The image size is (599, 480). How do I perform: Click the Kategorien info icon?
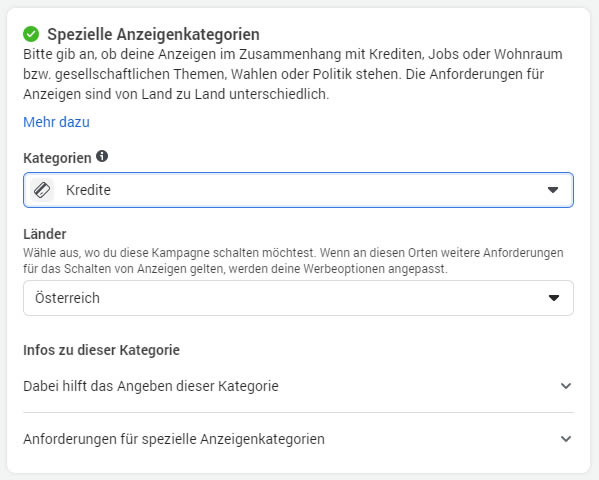(102, 156)
